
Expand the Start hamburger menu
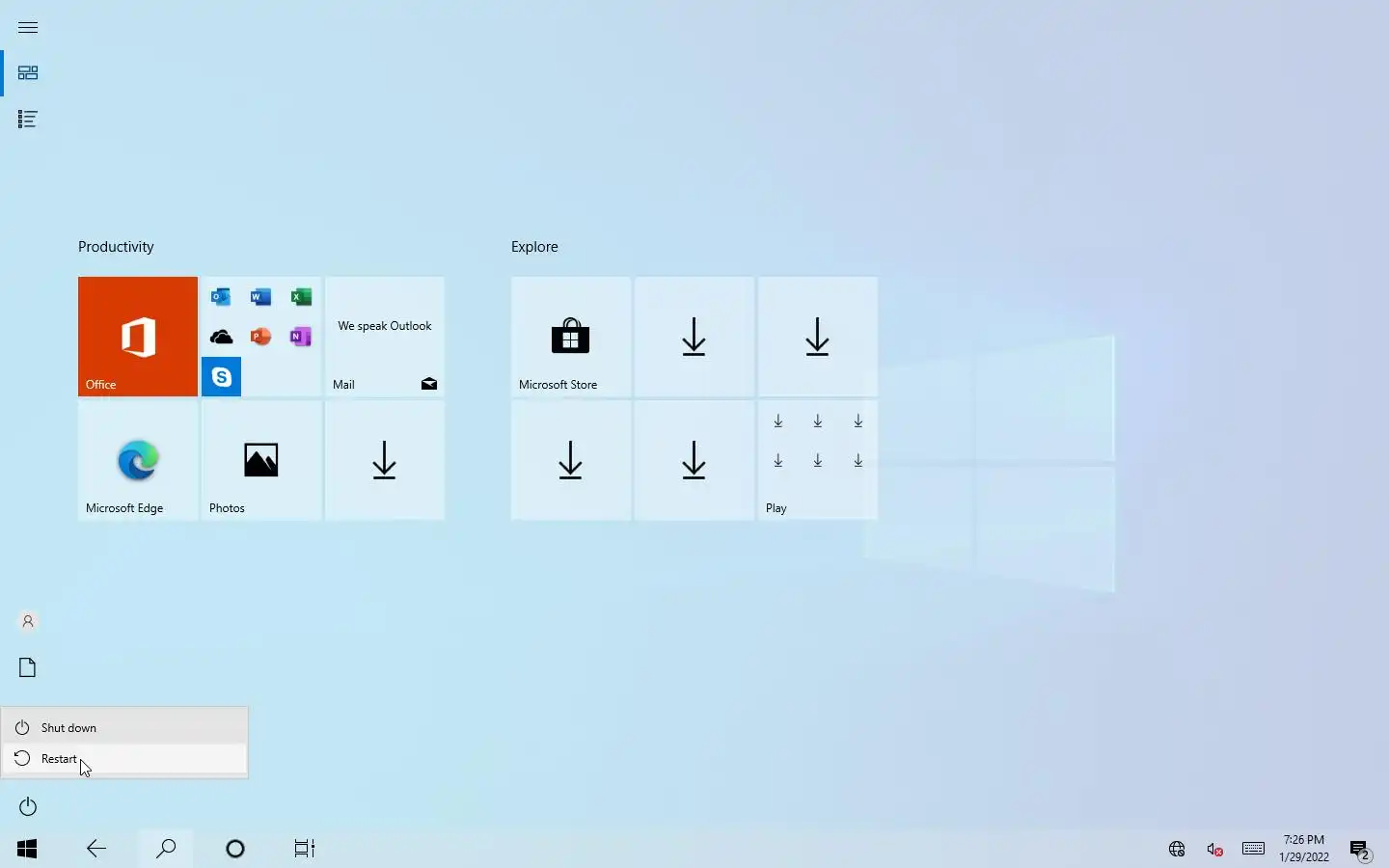[x=28, y=27]
